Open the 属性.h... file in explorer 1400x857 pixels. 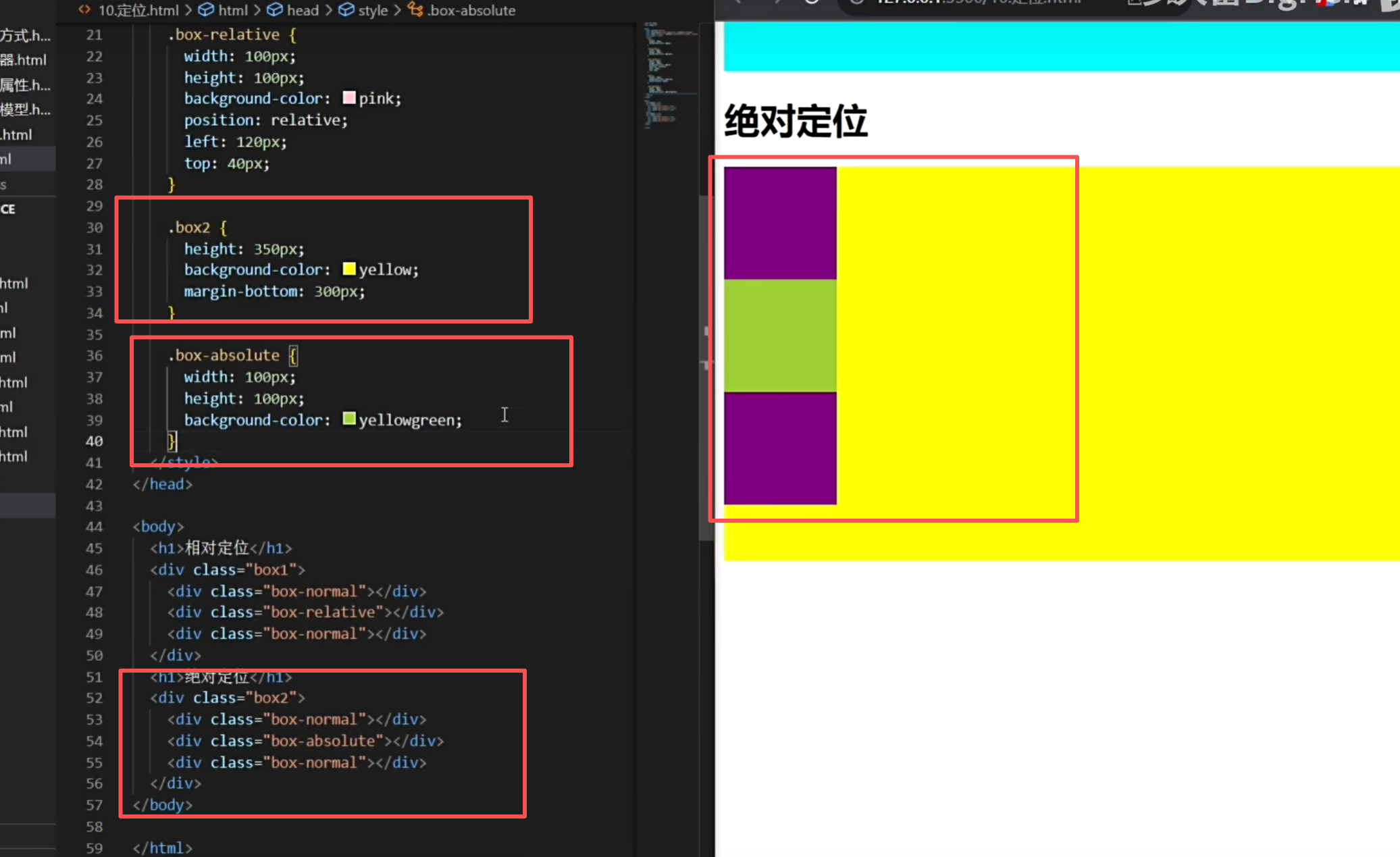(x=24, y=85)
